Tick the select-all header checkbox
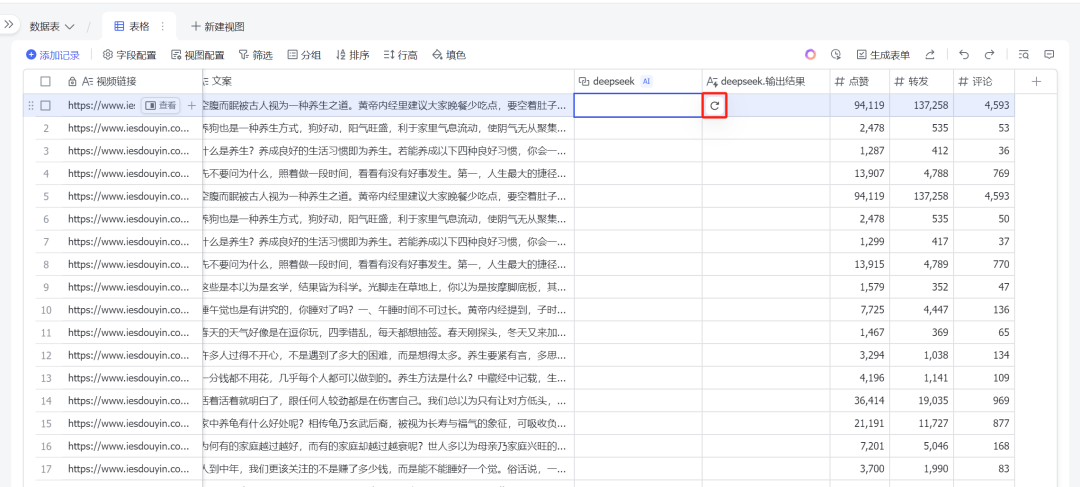This screenshot has height=487, width=1080. tap(45, 81)
